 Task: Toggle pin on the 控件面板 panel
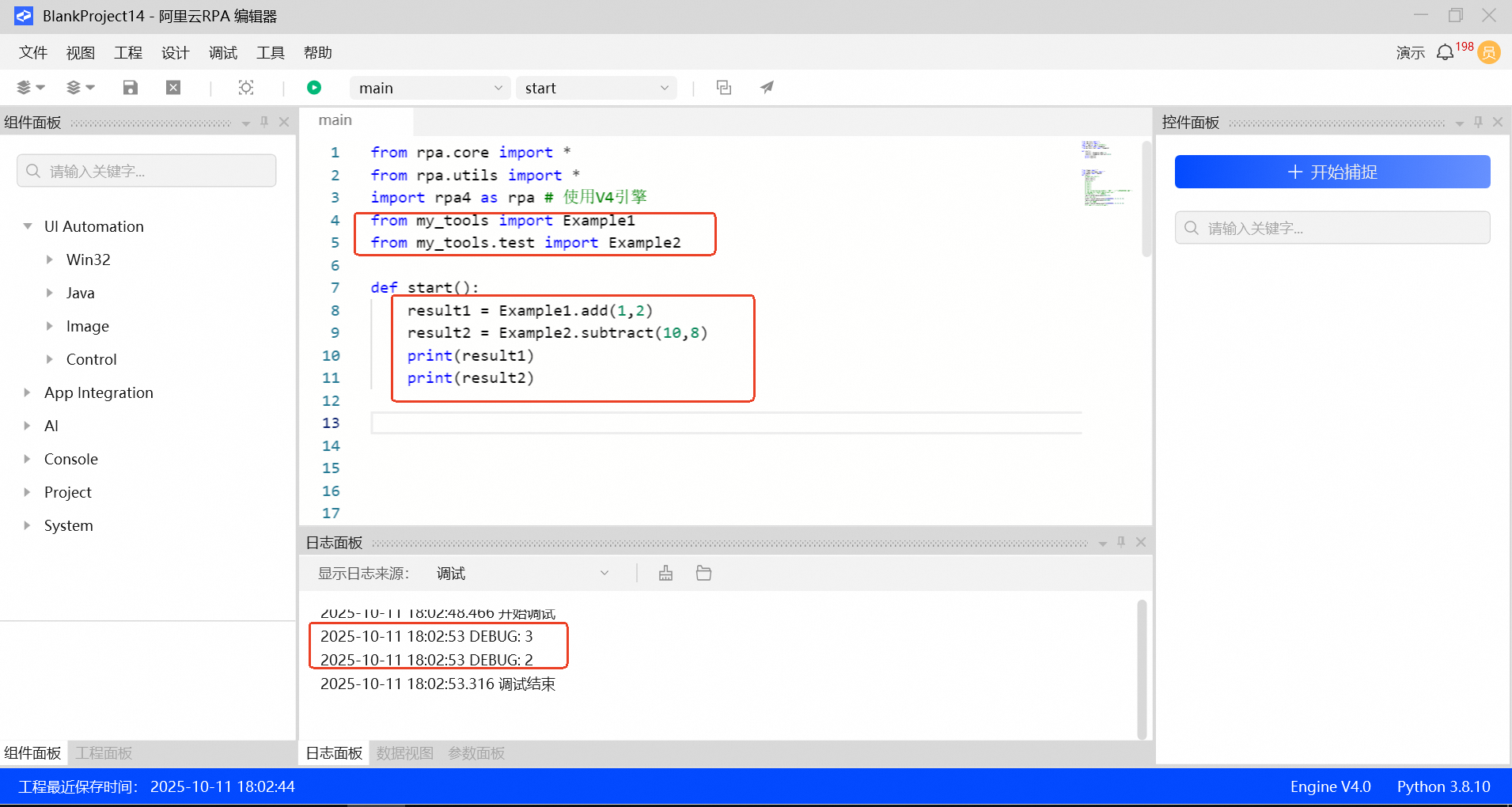click(1478, 122)
